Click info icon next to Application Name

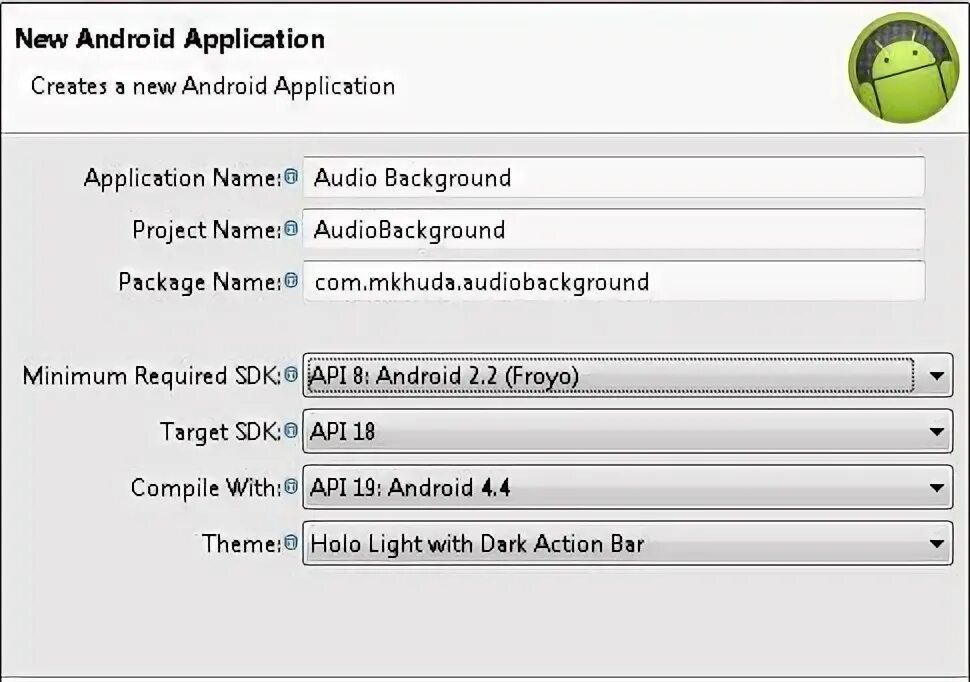pyautogui.click(x=291, y=177)
